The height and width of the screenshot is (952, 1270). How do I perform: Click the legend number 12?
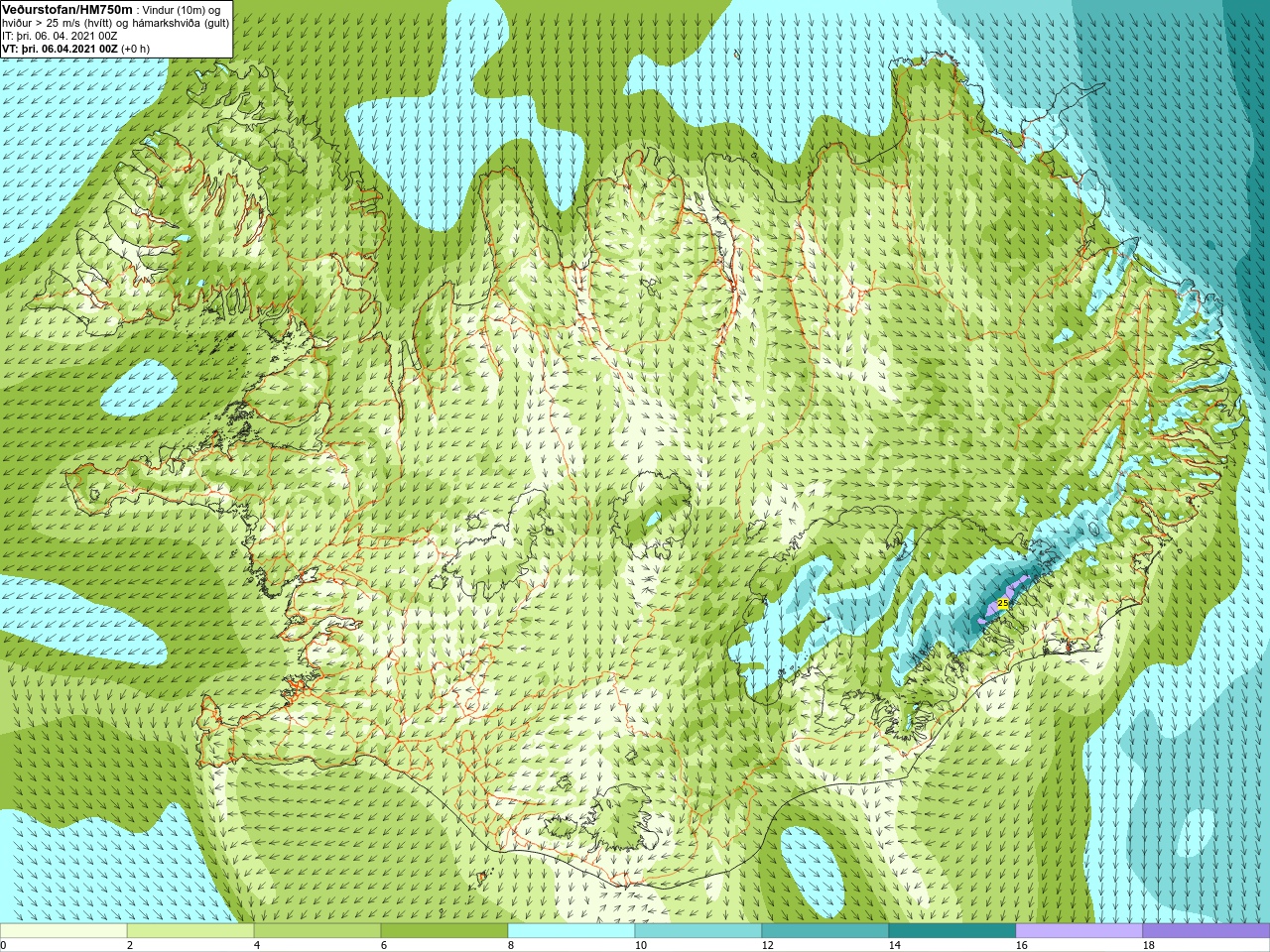tap(767, 945)
